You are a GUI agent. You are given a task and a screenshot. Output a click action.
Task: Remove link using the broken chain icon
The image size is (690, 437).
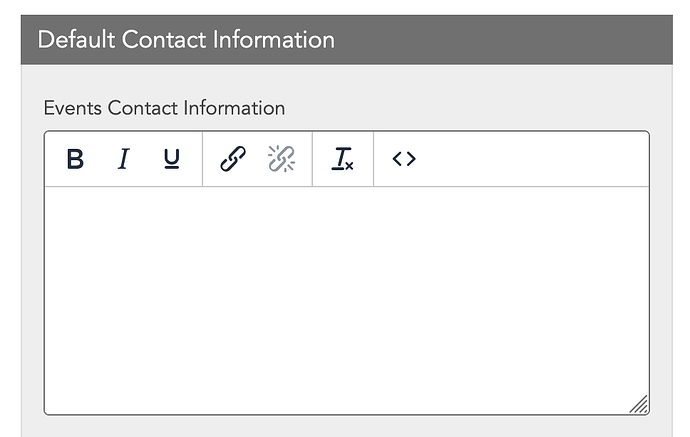click(281, 159)
